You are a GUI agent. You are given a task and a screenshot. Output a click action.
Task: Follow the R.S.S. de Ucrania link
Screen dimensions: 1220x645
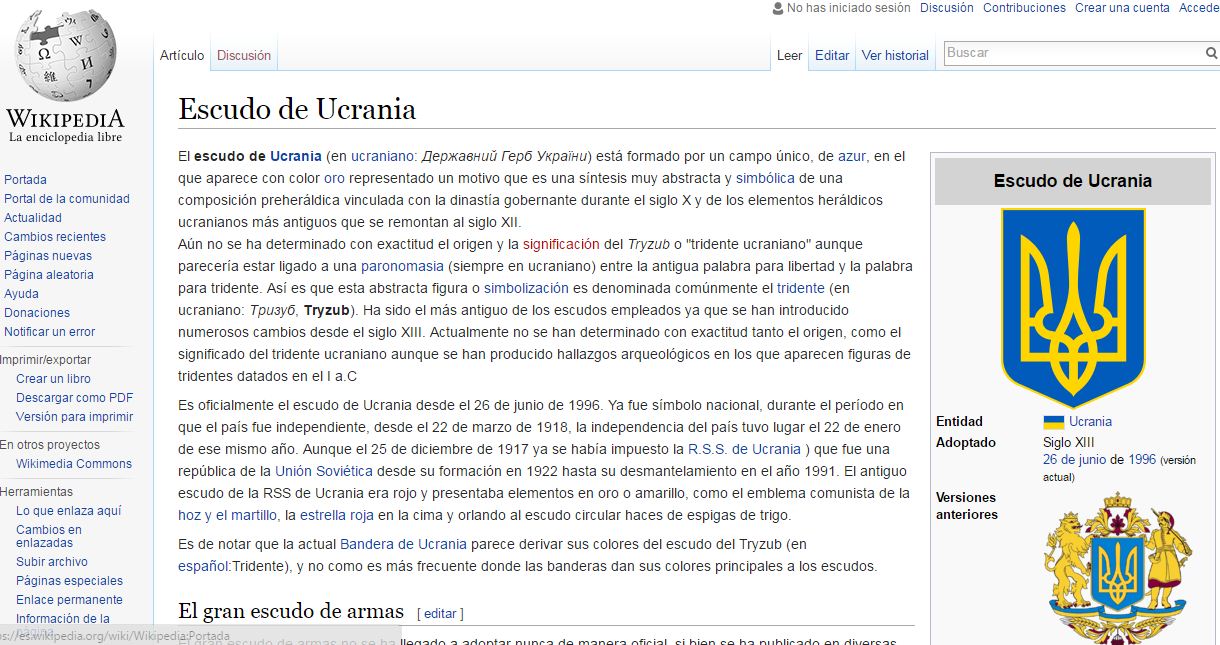click(x=744, y=449)
